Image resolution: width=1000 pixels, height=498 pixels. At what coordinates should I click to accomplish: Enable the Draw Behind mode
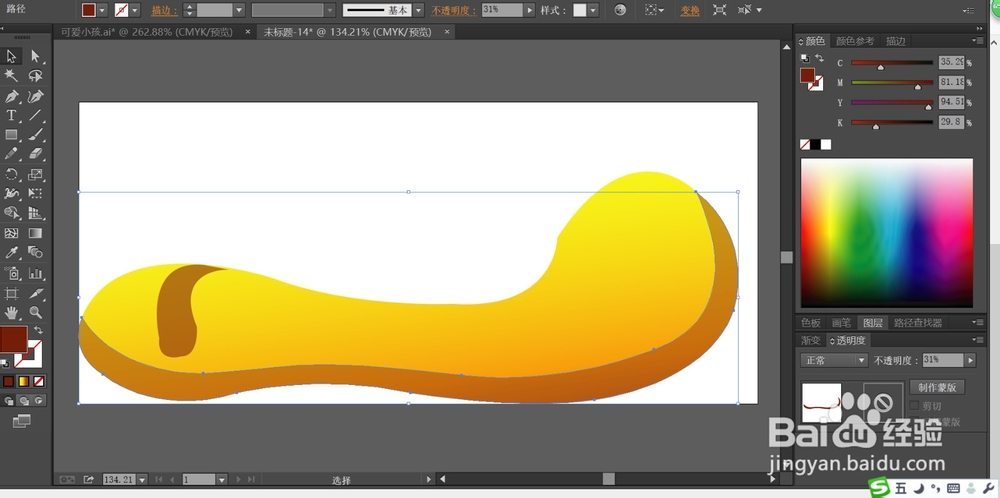click(x=24, y=400)
